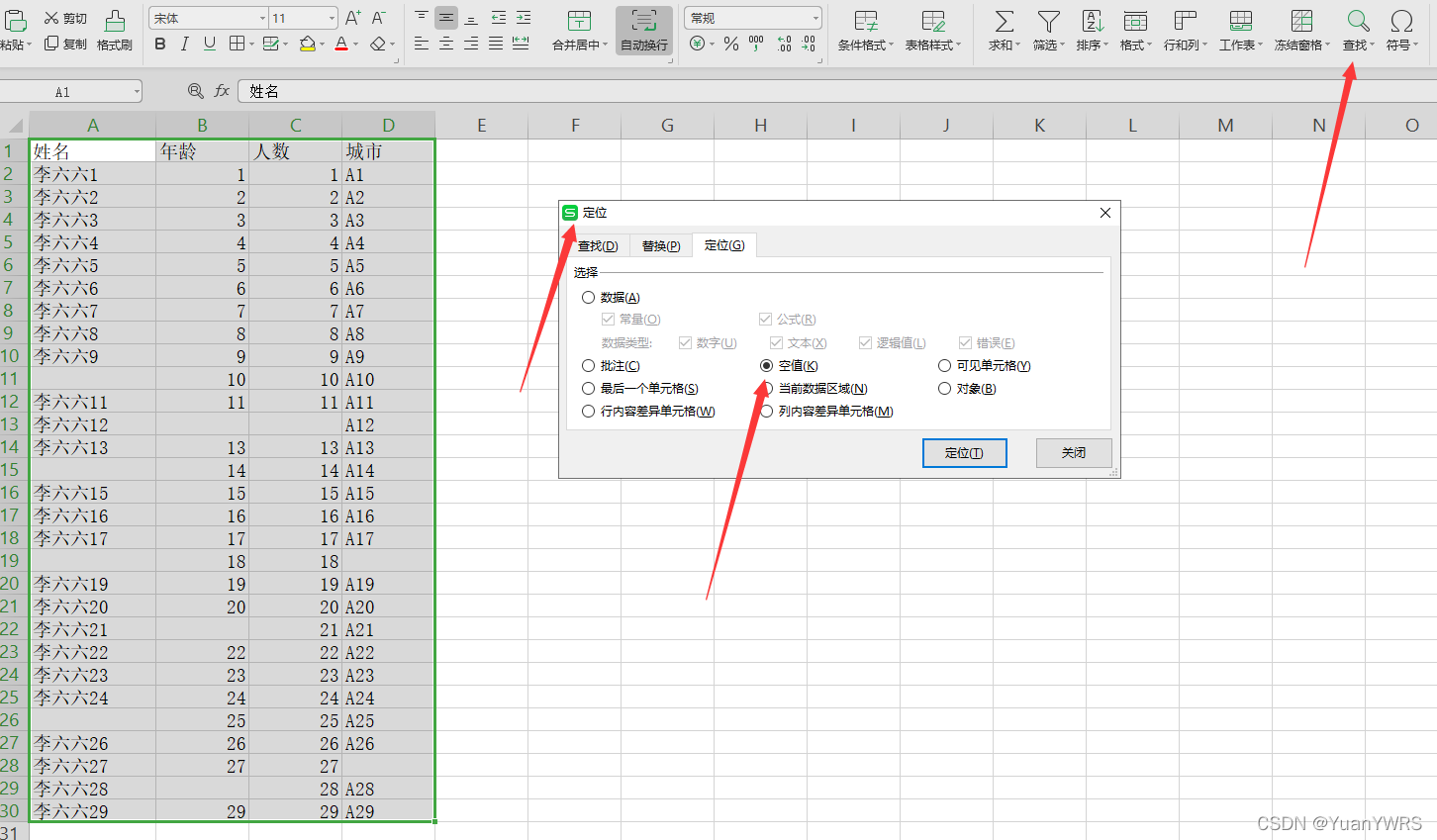Screen dimensions: 1437x840
Task: Select the 列内容差异单元格(M) radio option
Action: [766, 412]
